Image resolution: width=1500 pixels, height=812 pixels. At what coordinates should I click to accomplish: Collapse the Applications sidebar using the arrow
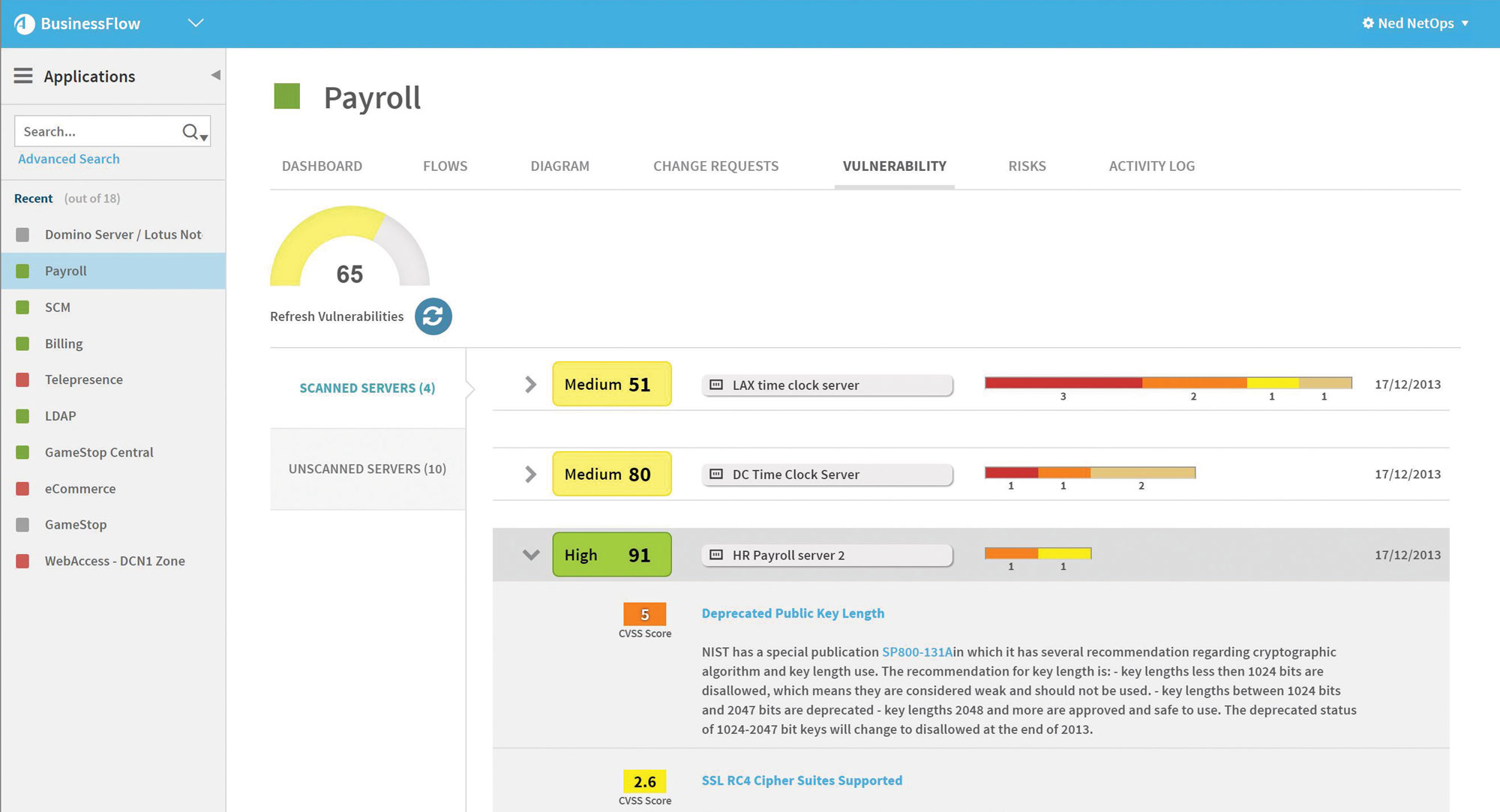pyautogui.click(x=215, y=75)
